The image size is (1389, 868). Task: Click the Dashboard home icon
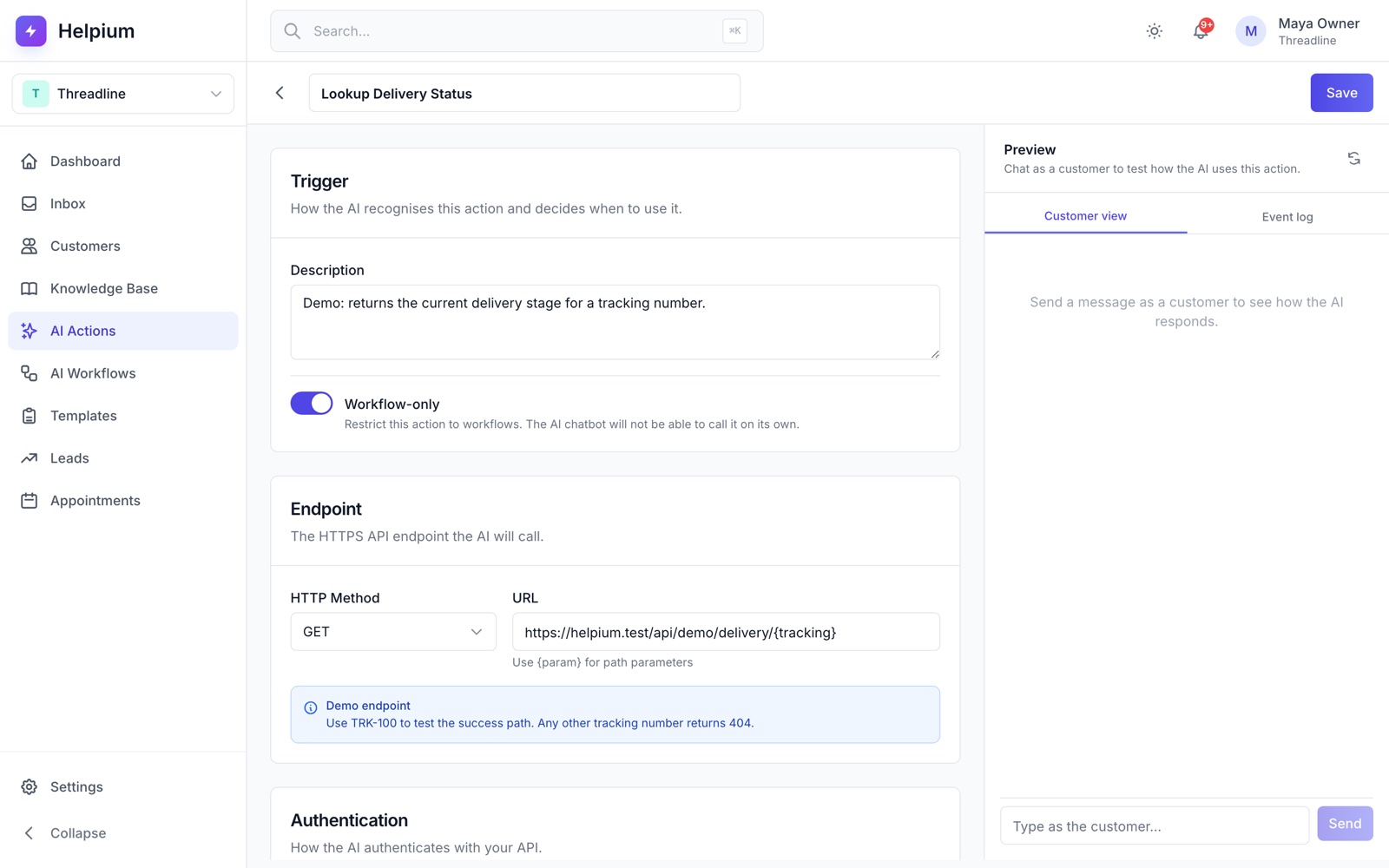[x=30, y=161]
